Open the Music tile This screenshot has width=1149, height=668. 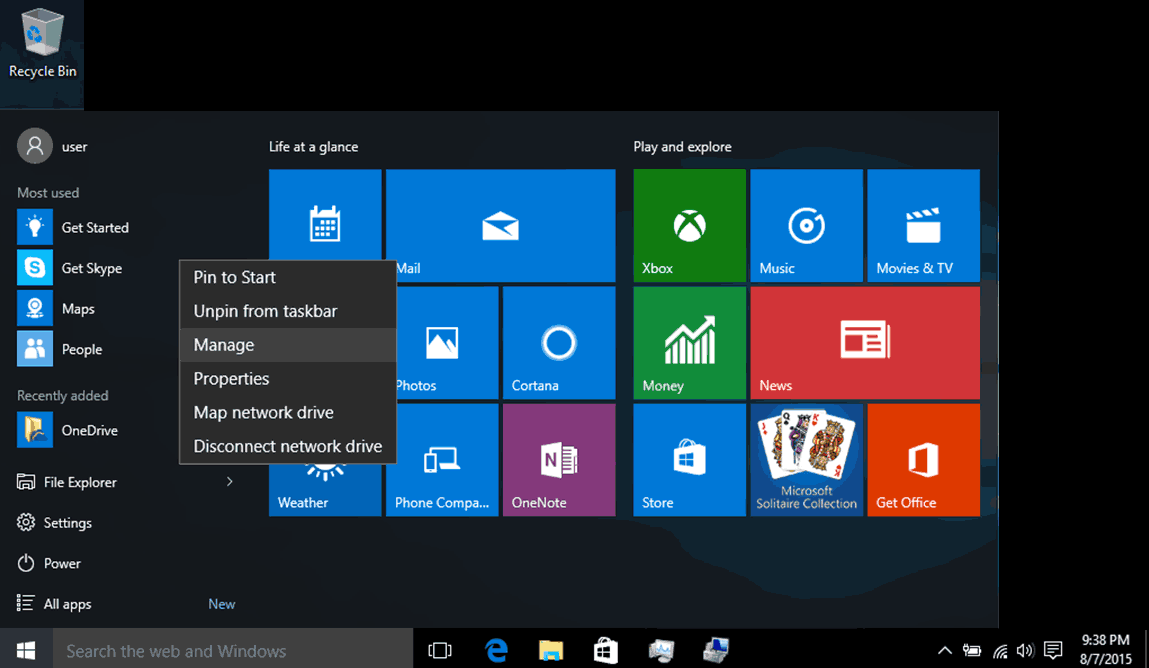807,226
